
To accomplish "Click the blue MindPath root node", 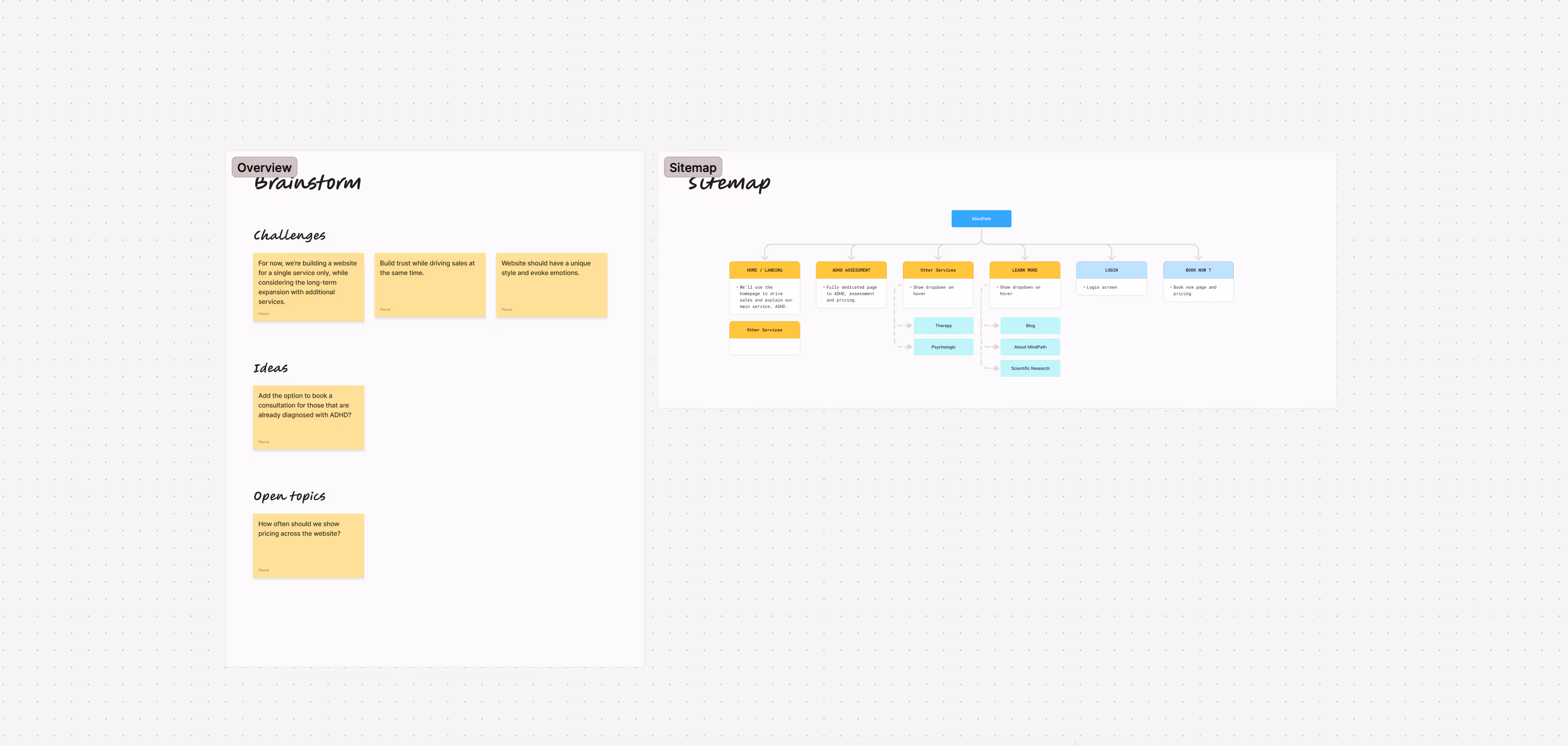I will click(981, 219).
